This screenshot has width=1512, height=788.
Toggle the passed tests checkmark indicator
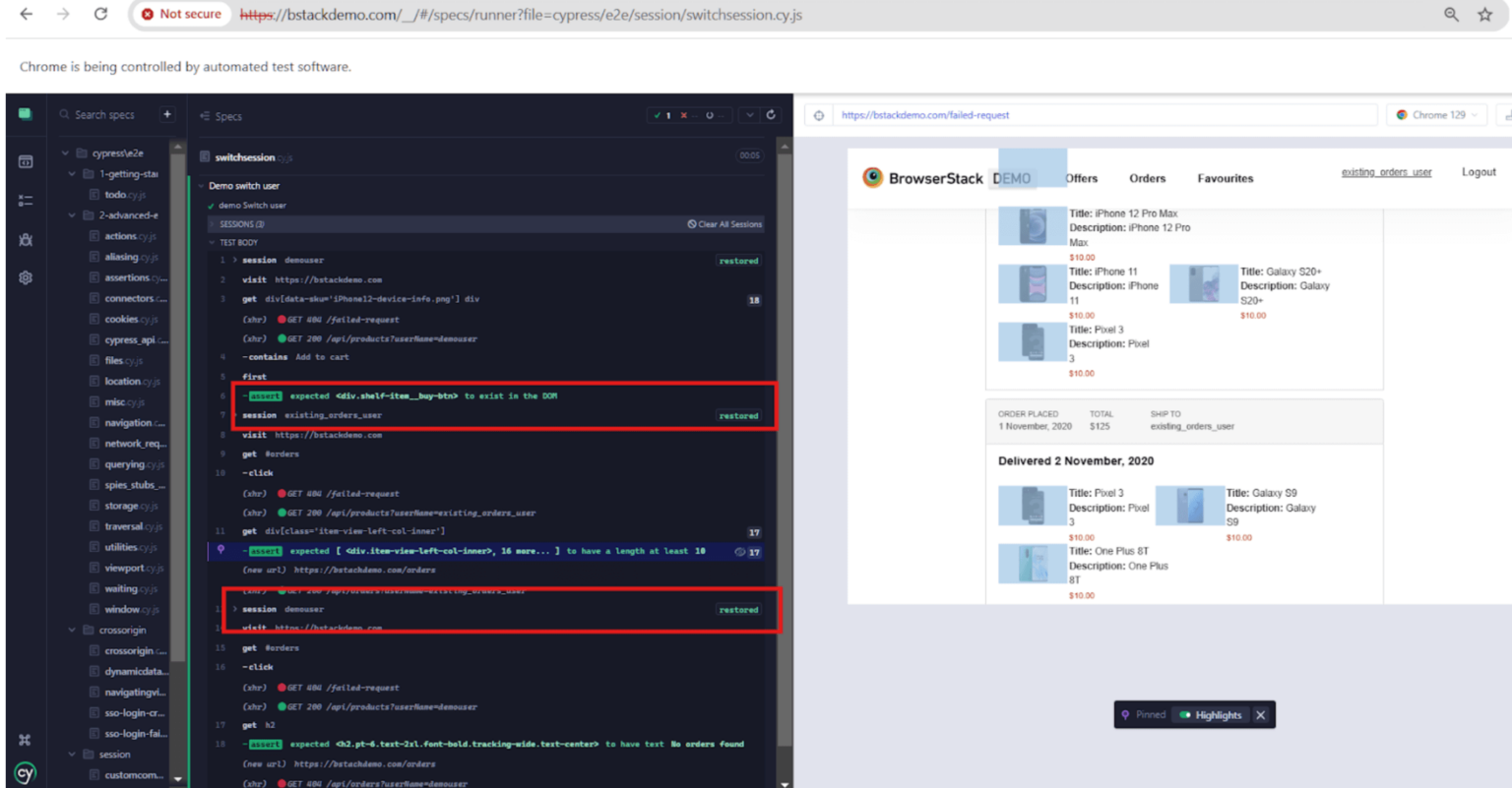(658, 115)
